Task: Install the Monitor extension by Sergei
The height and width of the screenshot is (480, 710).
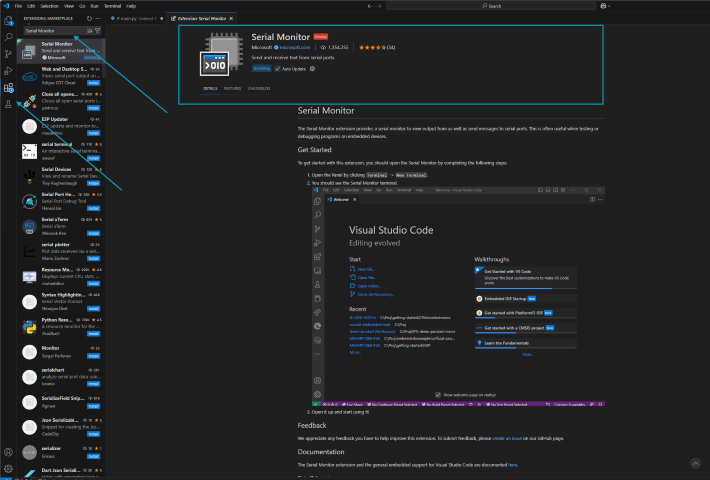Action: [x=94, y=356]
